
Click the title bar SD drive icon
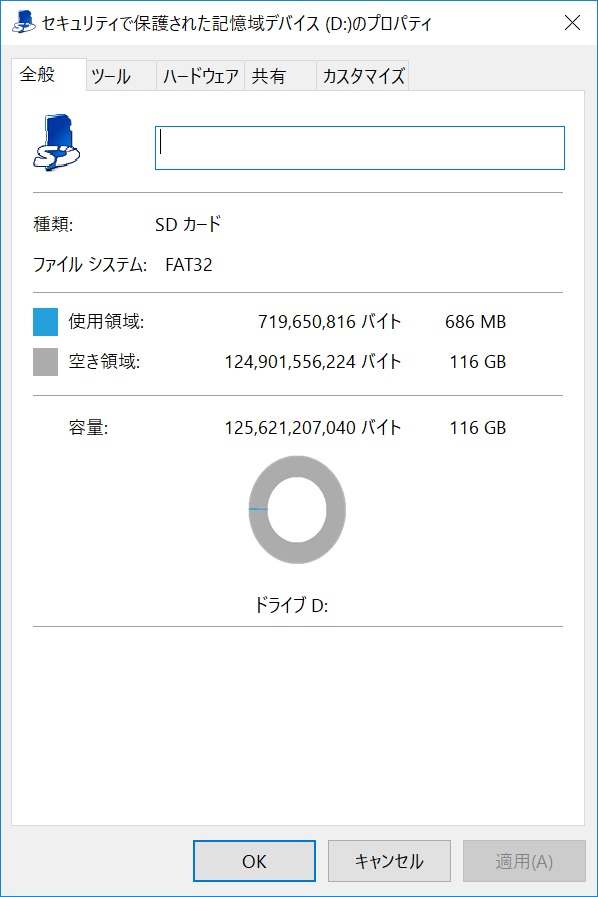[23, 23]
